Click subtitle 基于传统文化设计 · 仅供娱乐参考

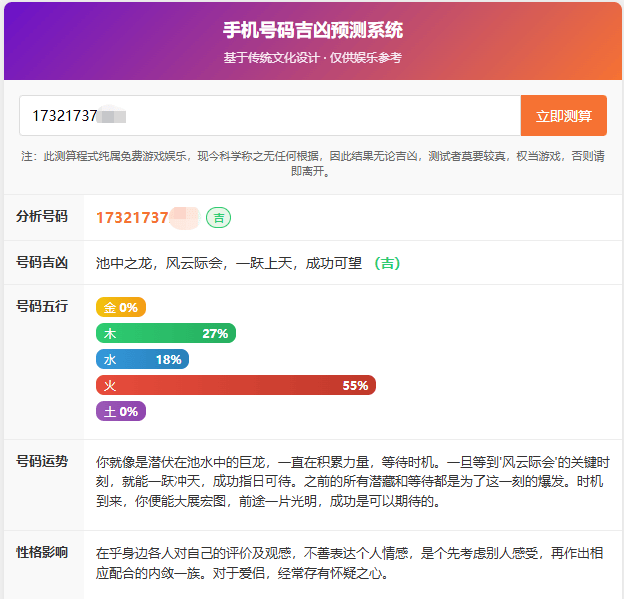tap(313, 58)
